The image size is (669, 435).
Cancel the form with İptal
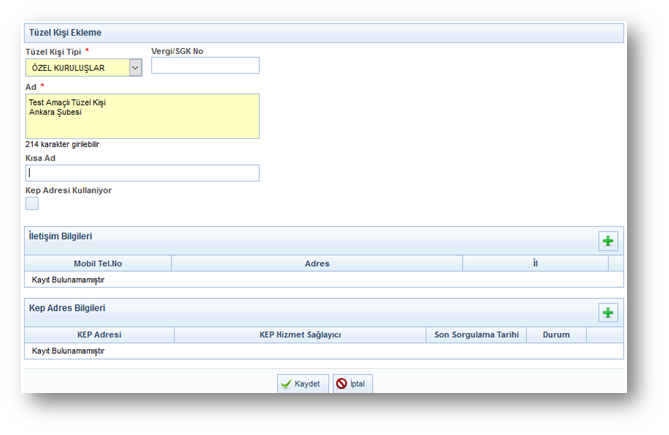tap(352, 384)
